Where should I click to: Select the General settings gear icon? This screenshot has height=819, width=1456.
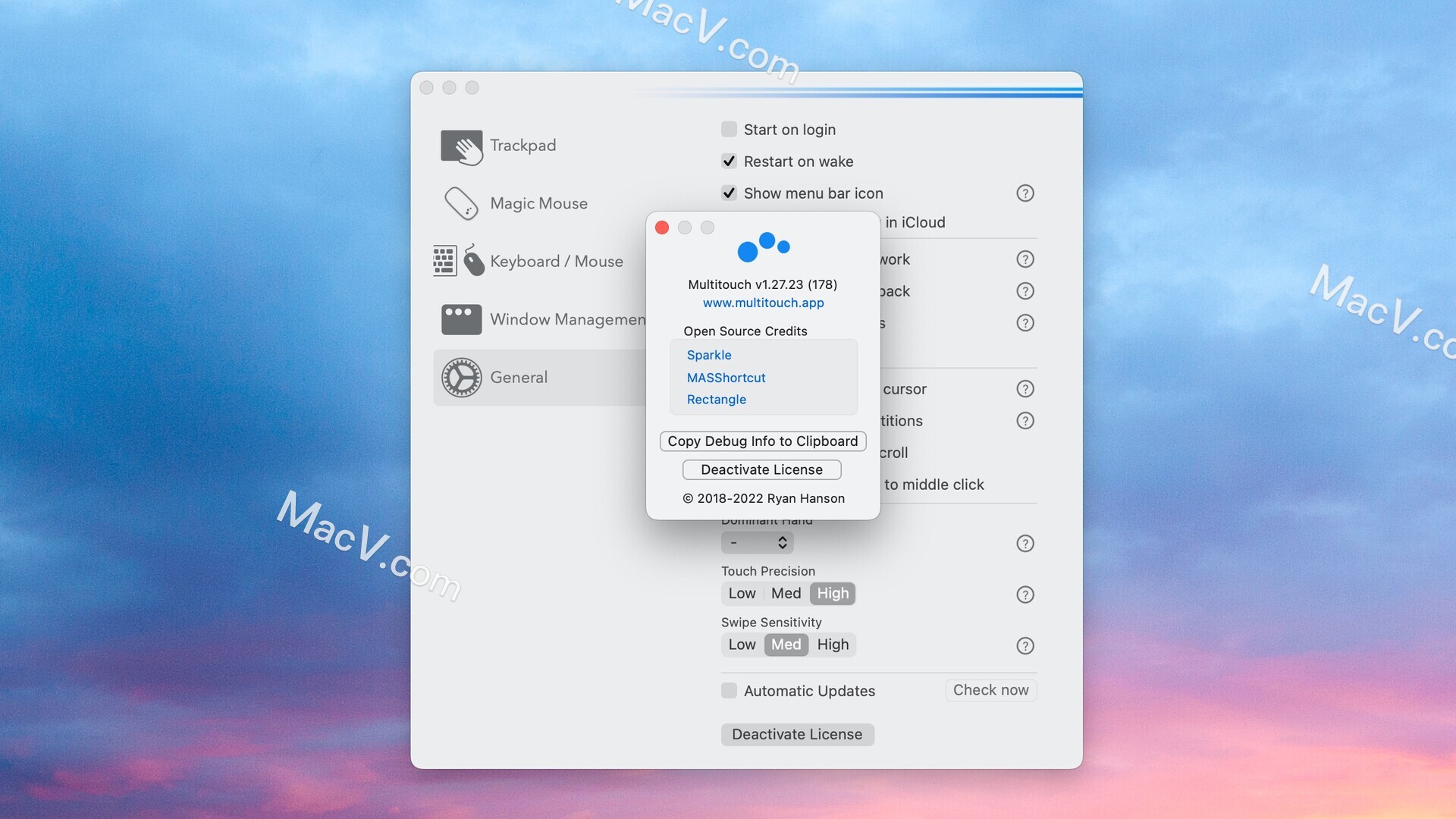pyautogui.click(x=461, y=378)
